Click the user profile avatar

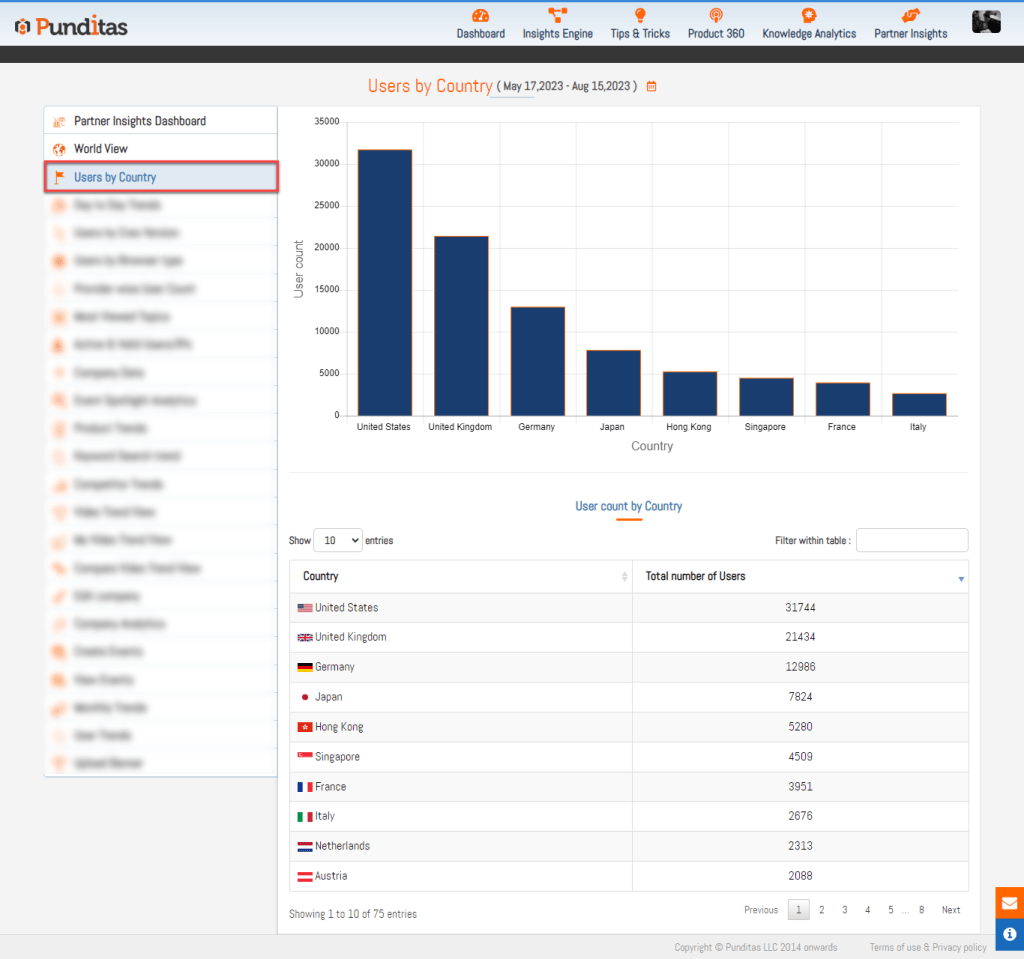click(x=986, y=22)
